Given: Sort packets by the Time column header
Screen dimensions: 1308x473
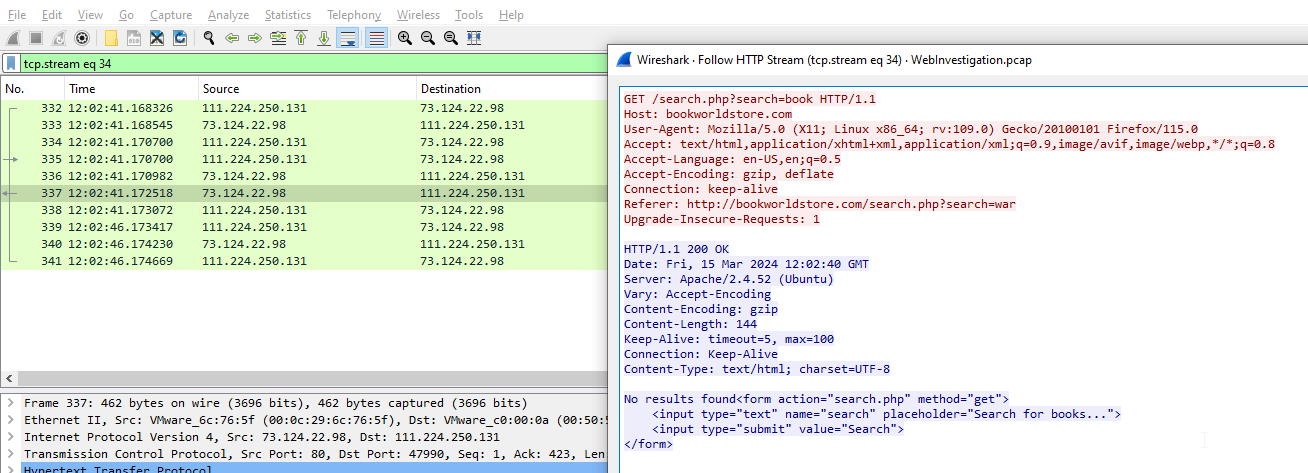Looking at the screenshot, I should (130, 89).
